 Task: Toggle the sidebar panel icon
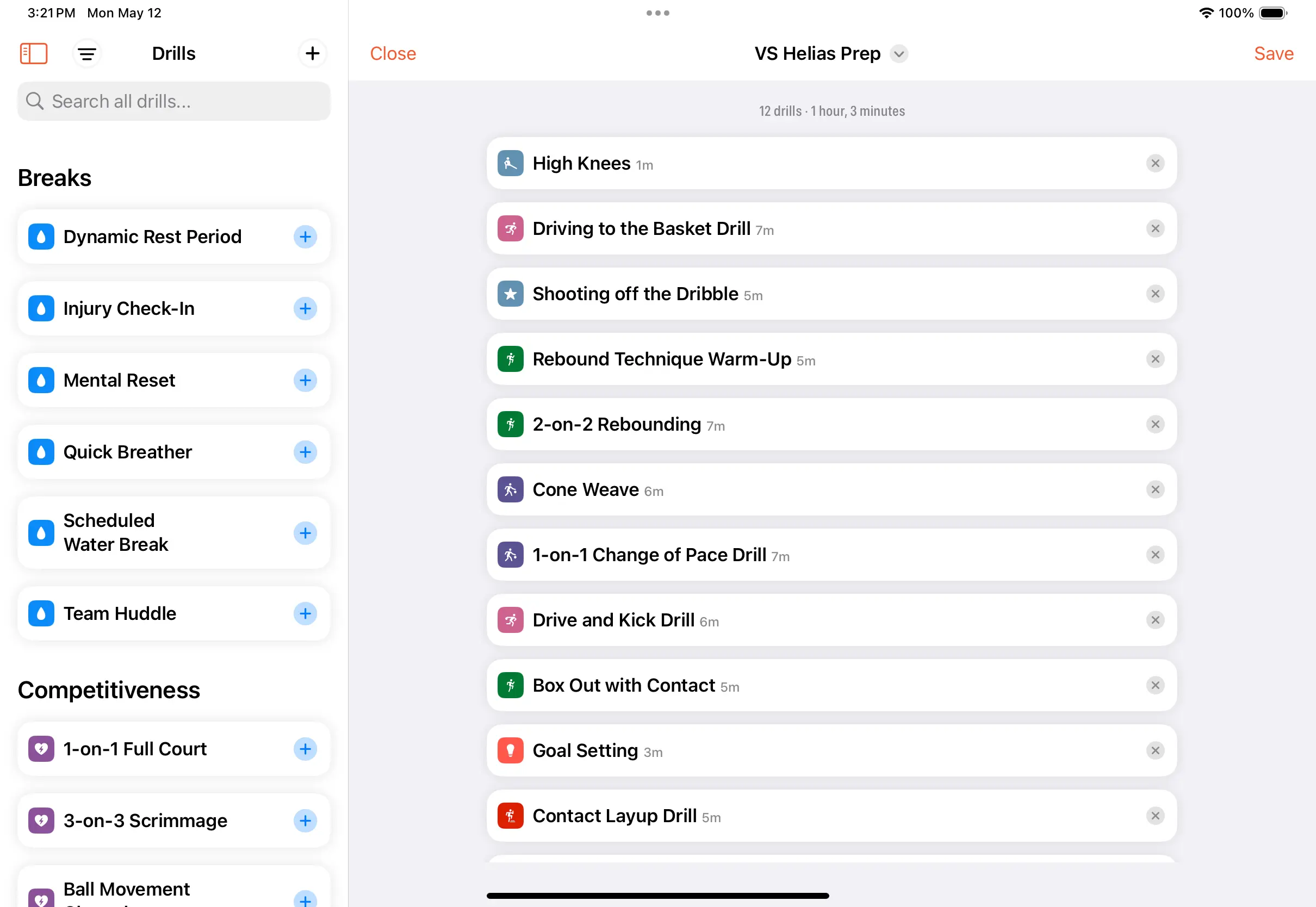coord(34,53)
